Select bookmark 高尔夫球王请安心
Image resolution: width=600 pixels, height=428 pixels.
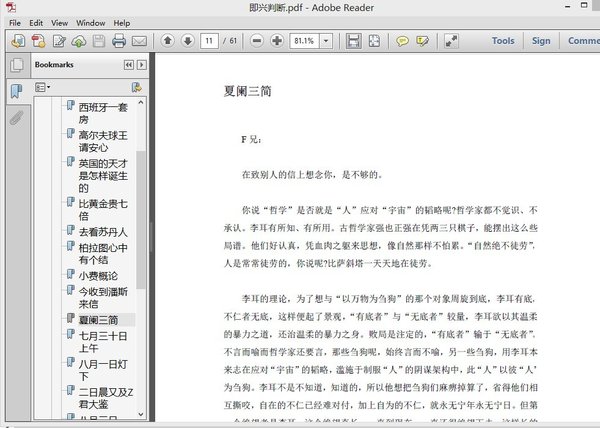(103, 141)
